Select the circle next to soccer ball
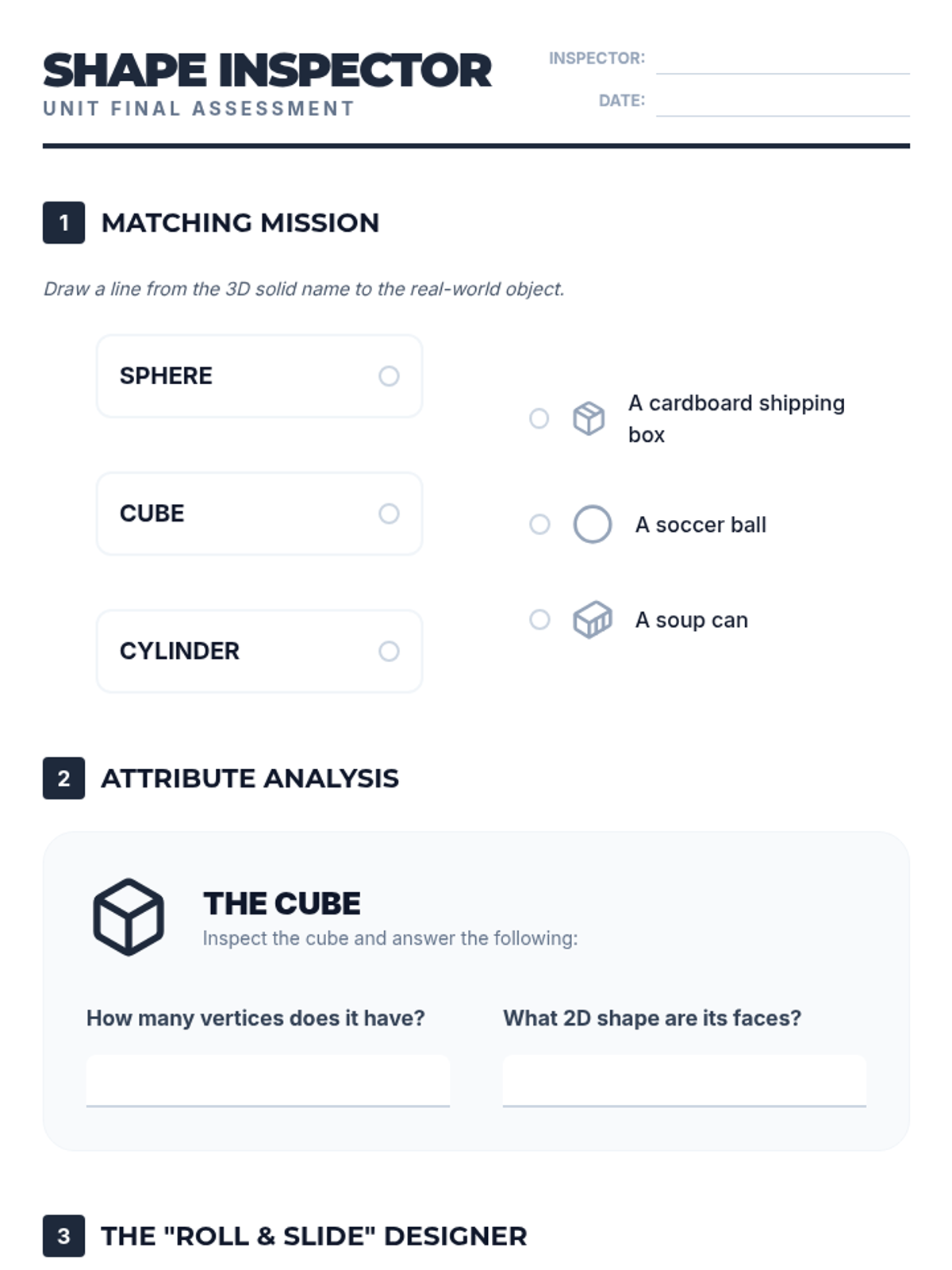Image resolution: width=952 pixels, height=1270 pixels. (x=539, y=524)
